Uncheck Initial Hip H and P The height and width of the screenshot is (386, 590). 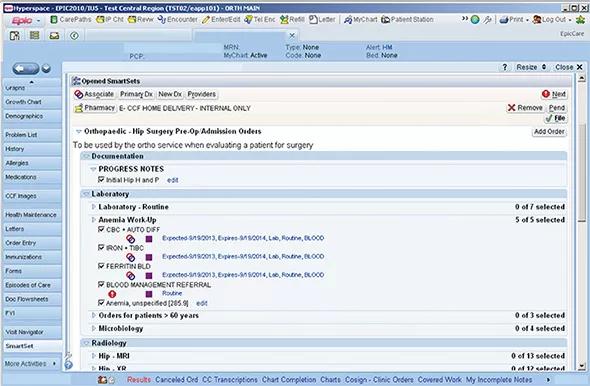[101, 179]
